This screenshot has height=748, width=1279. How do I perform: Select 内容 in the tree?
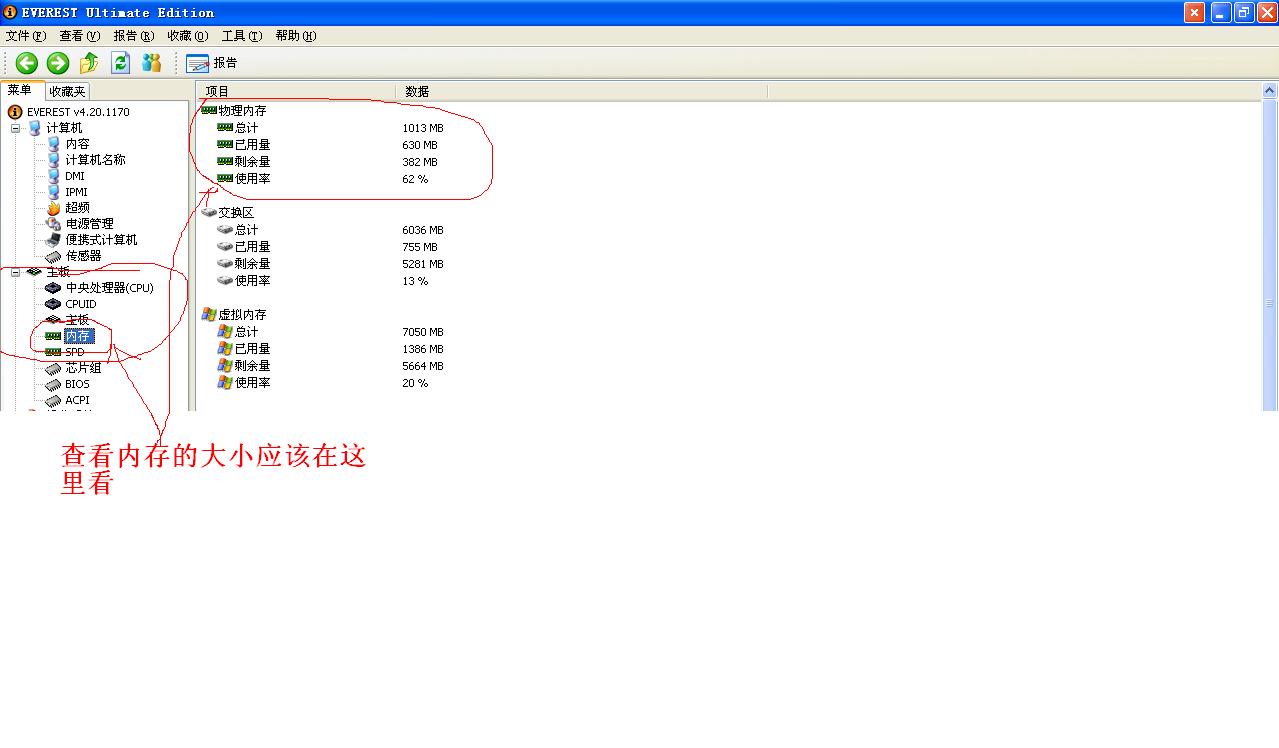point(78,144)
